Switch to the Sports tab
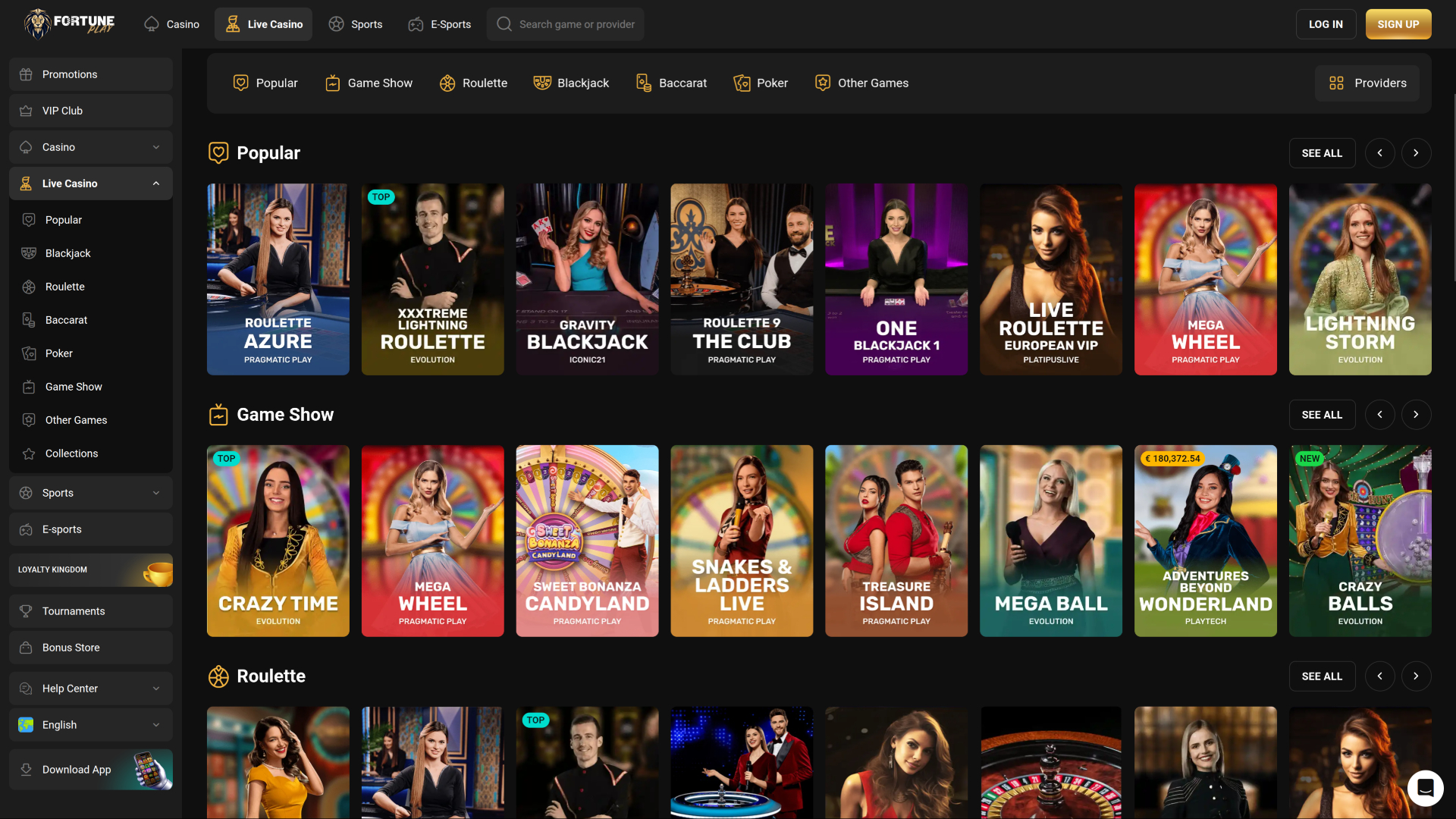1456x819 pixels. [355, 24]
